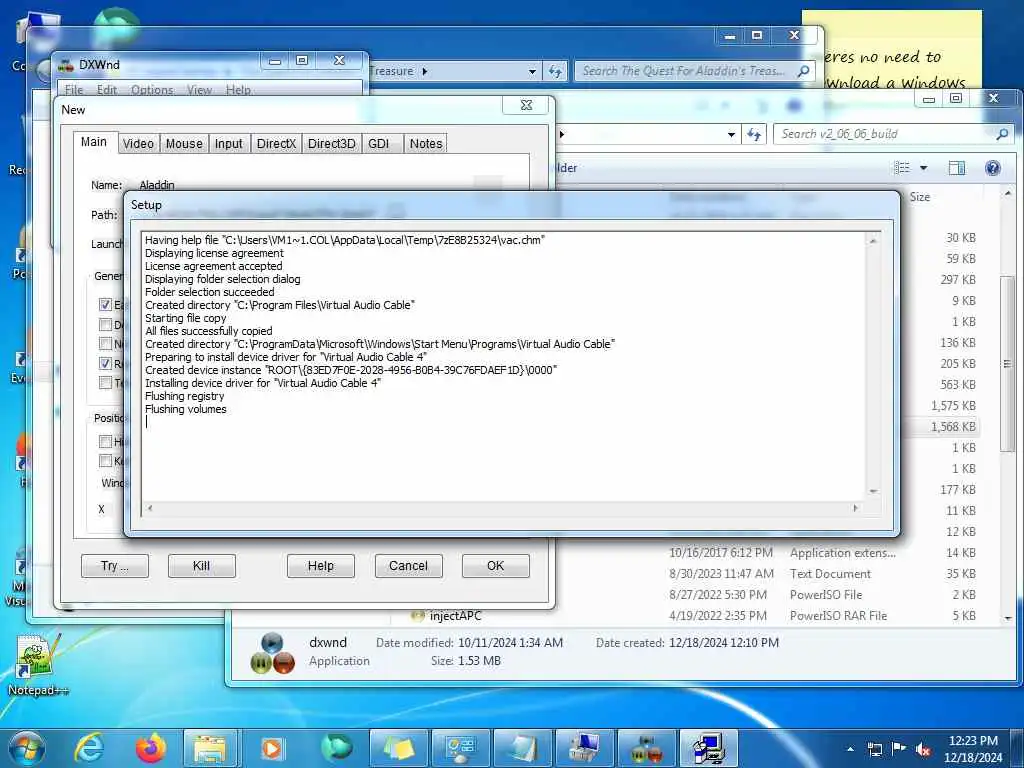The image size is (1024, 768).
Task: Click the Help button in New dialog
Action: tap(321, 566)
